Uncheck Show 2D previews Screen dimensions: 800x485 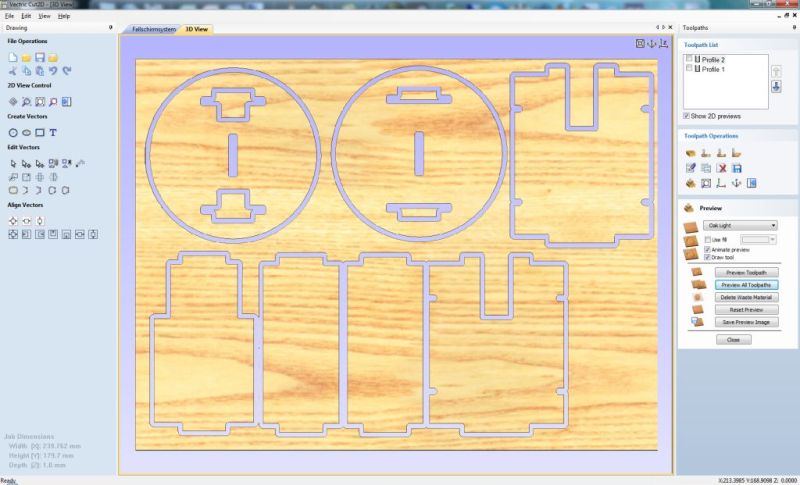click(686, 116)
